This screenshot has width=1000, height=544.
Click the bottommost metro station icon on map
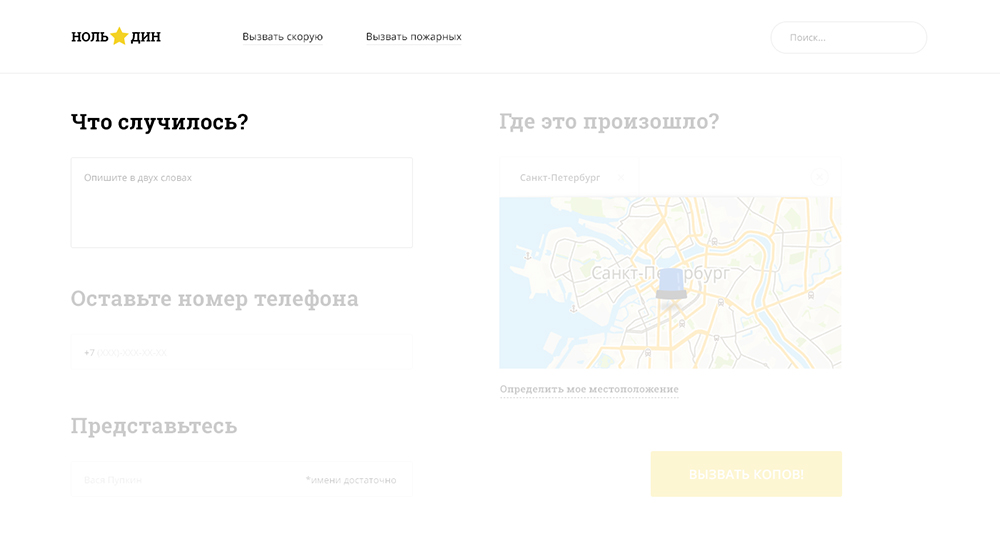click(x=648, y=353)
